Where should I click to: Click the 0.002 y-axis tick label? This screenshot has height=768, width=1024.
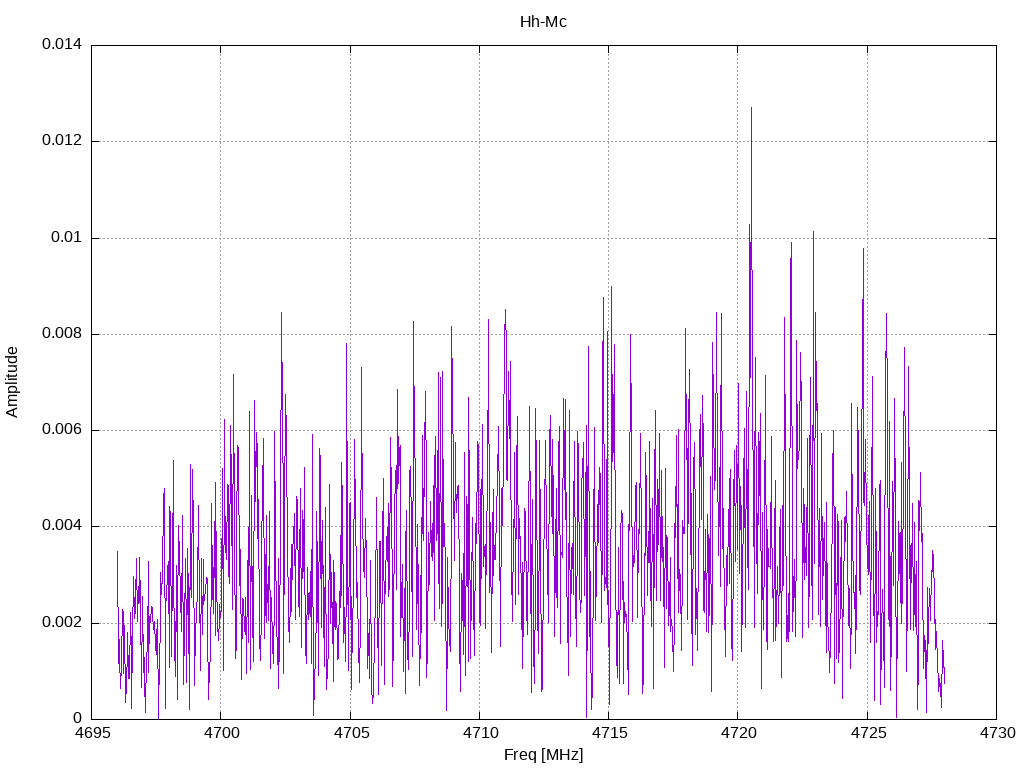[x=62, y=622]
